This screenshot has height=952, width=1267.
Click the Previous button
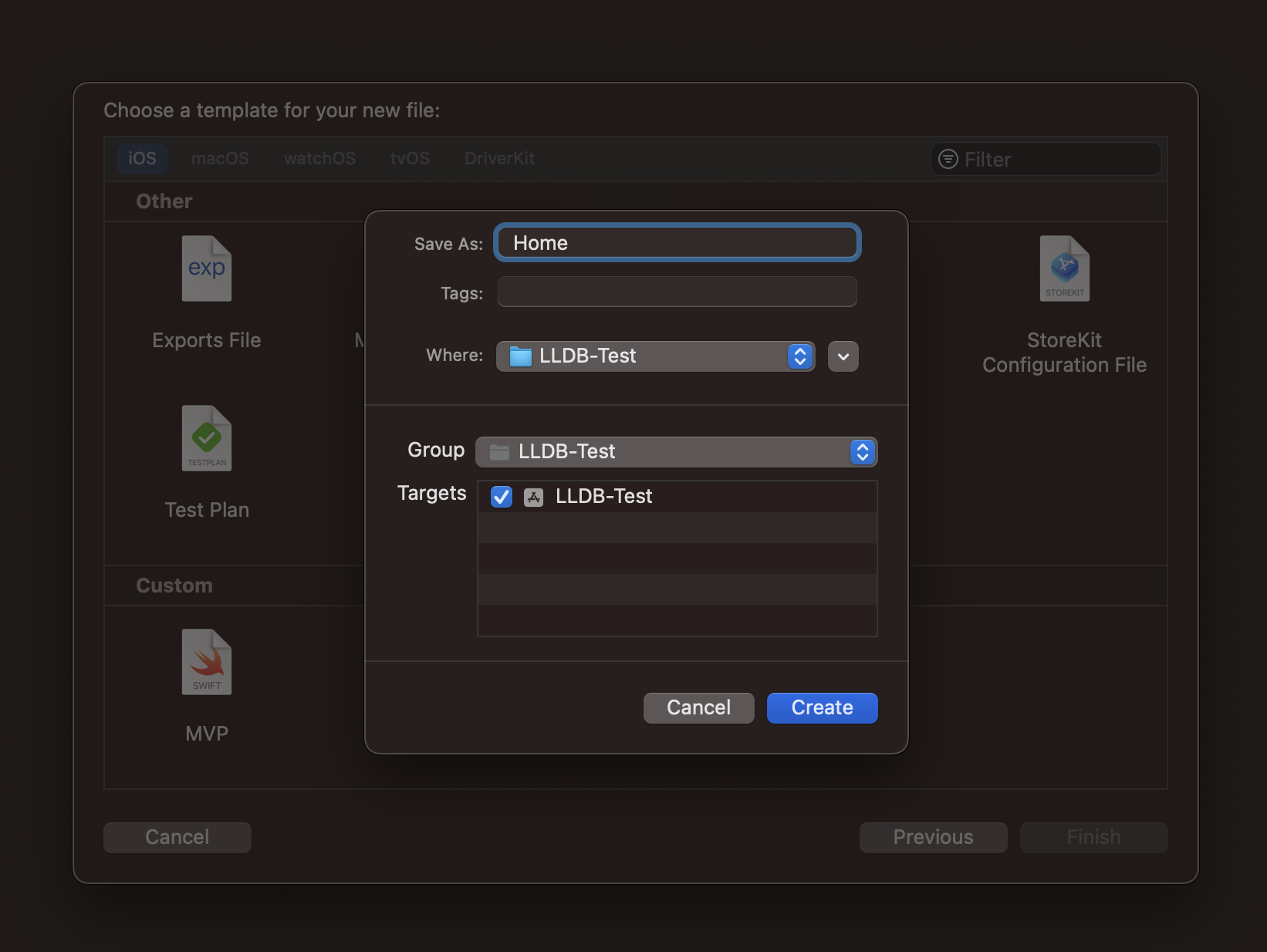click(932, 837)
